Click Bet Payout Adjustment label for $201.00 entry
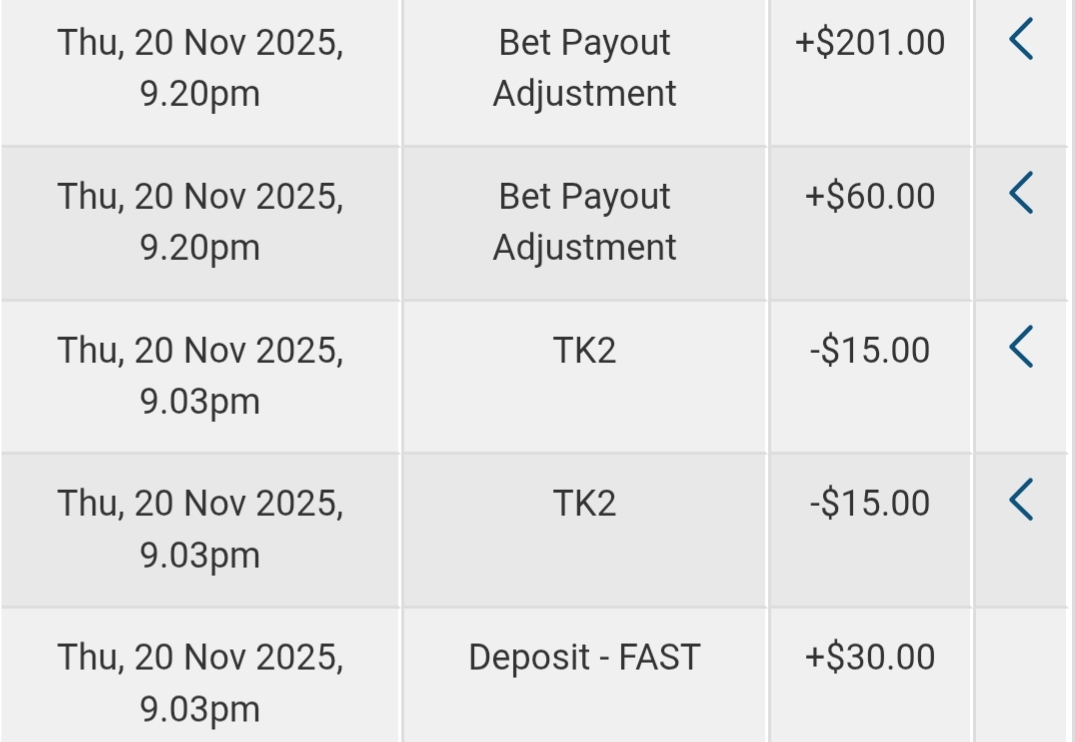 click(584, 68)
